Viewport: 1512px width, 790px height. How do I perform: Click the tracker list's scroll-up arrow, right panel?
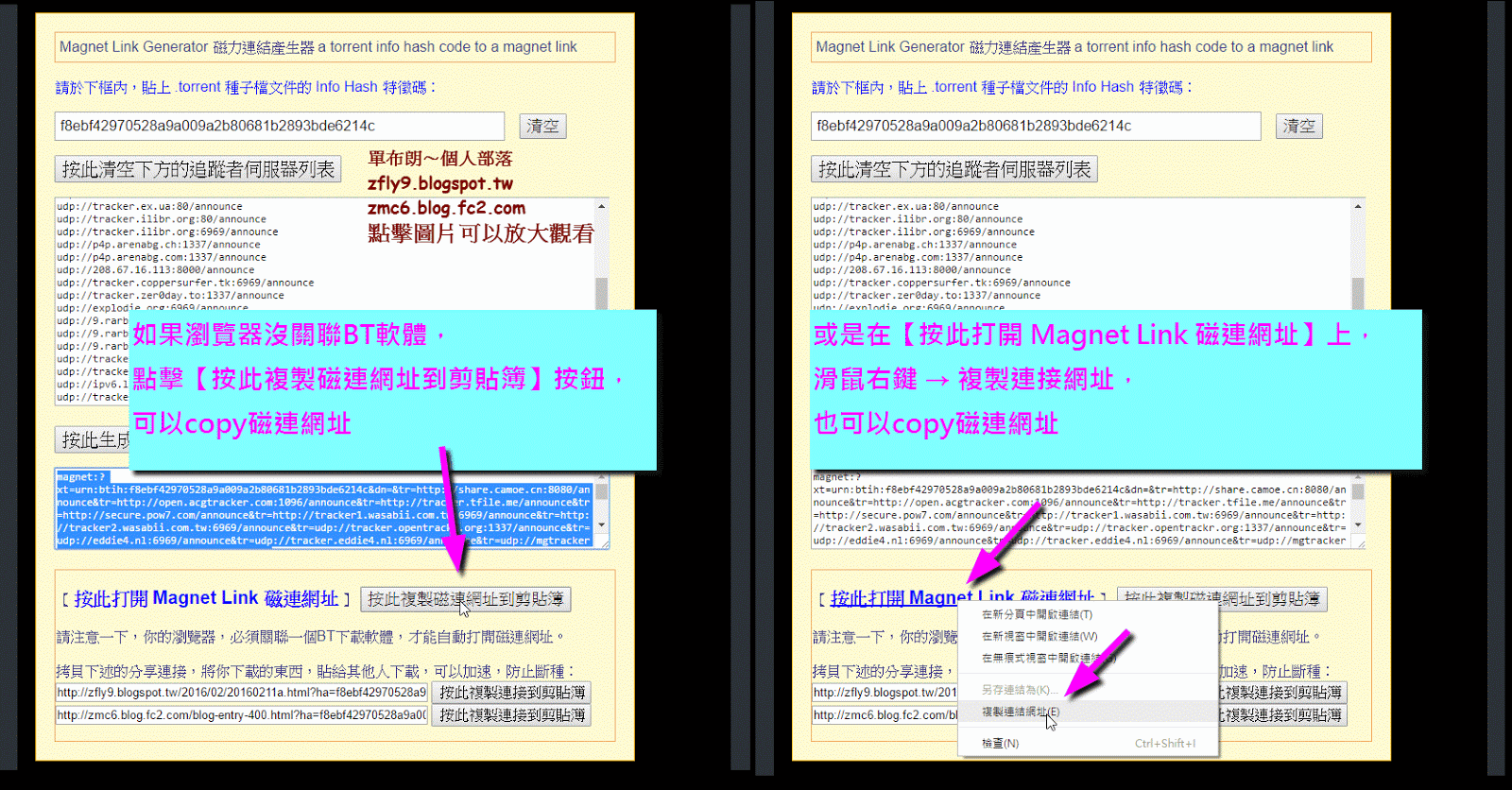pos(1358,206)
